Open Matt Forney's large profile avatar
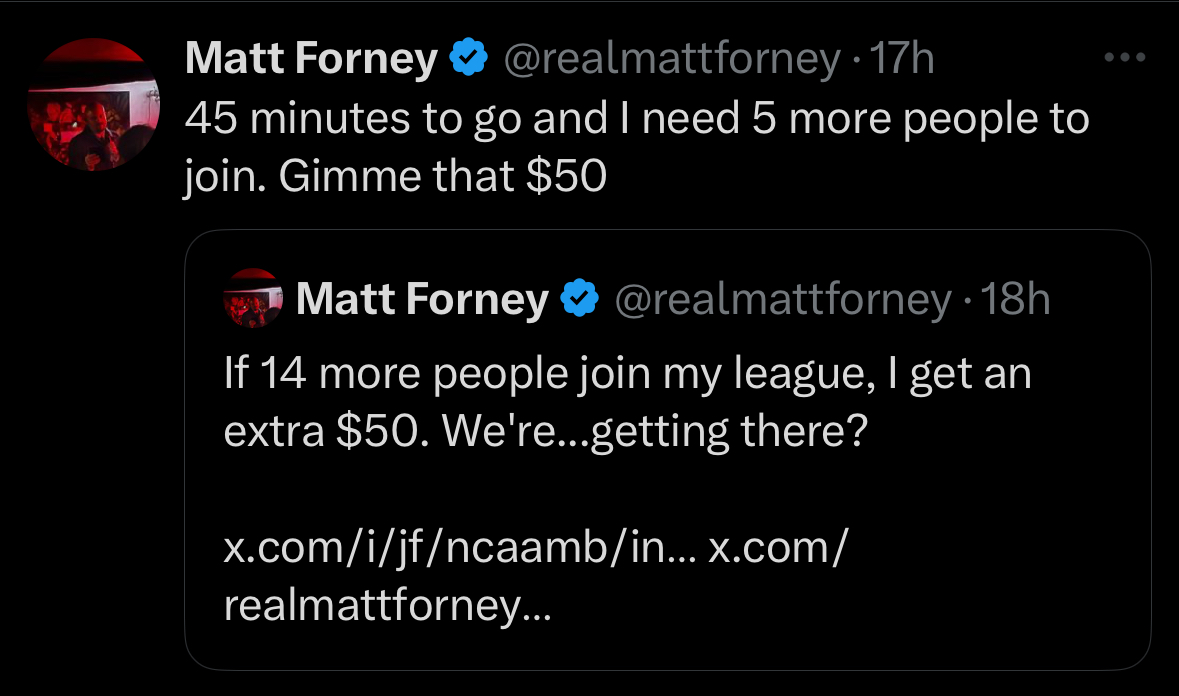Image resolution: width=1179 pixels, height=696 pixels. (x=90, y=105)
